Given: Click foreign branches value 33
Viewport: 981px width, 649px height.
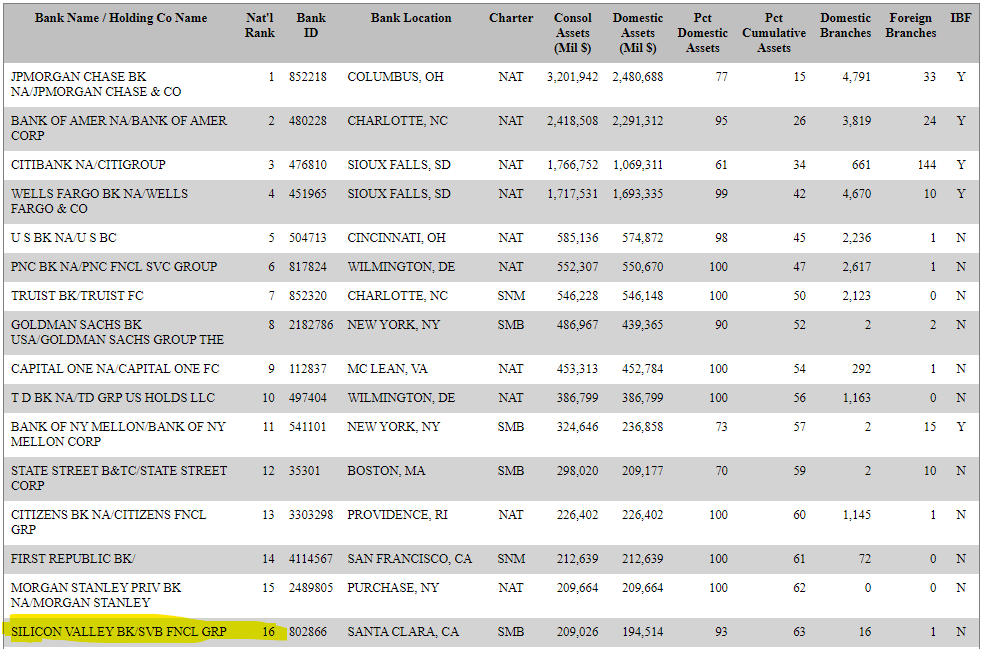Looking at the screenshot, I should click(930, 77).
